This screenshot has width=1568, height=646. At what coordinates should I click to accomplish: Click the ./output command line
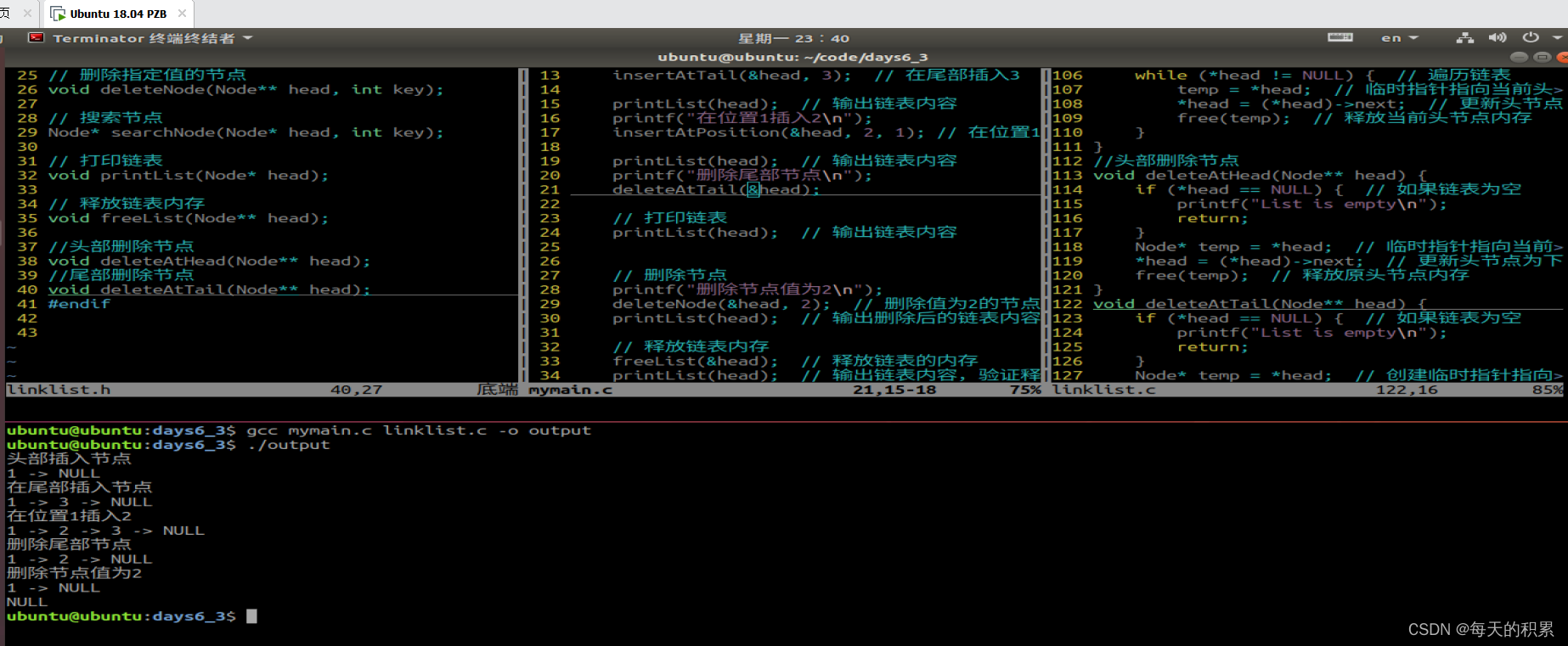pyautogui.click(x=288, y=445)
